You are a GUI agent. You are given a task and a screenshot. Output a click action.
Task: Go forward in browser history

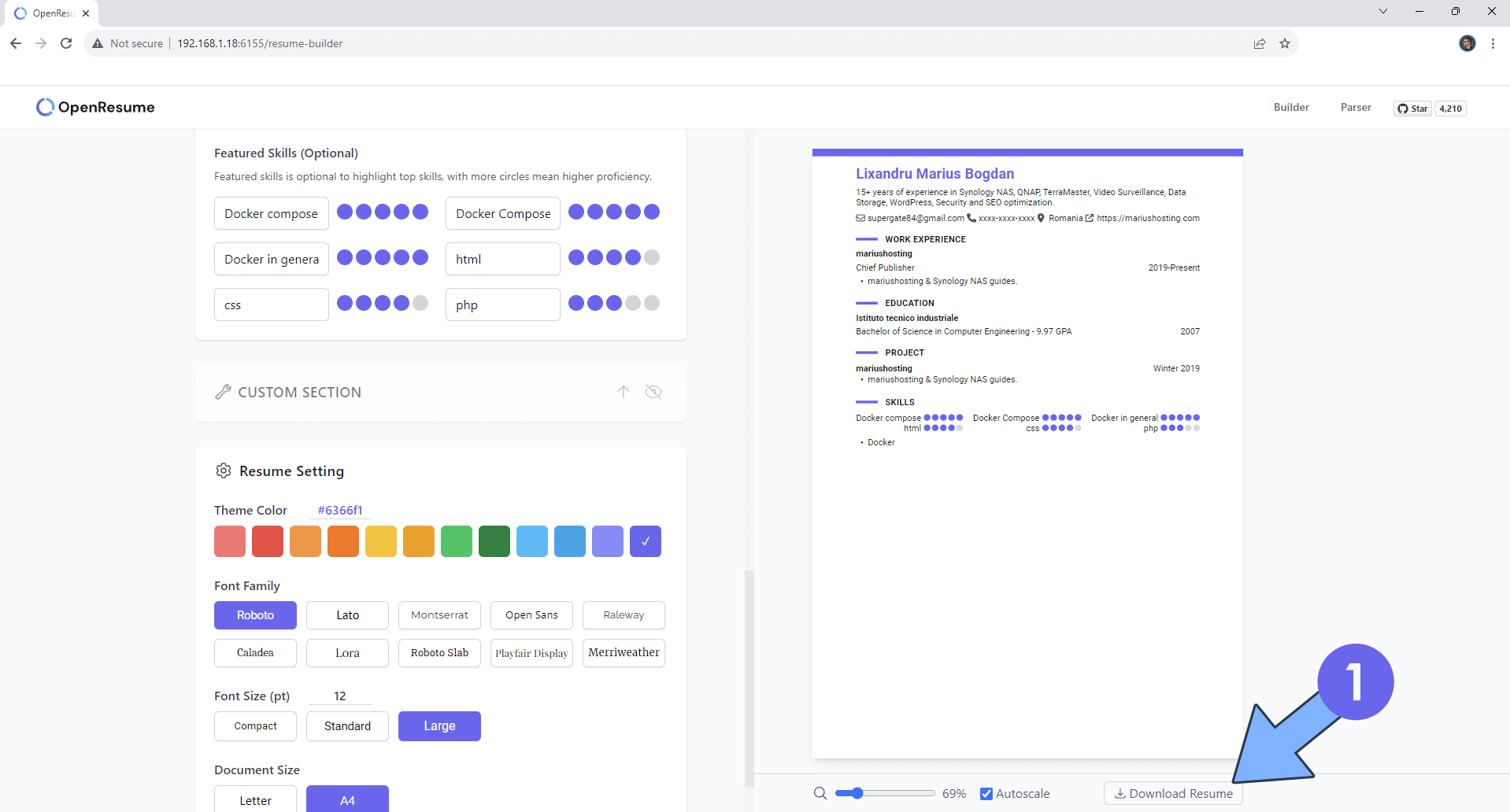(41, 43)
